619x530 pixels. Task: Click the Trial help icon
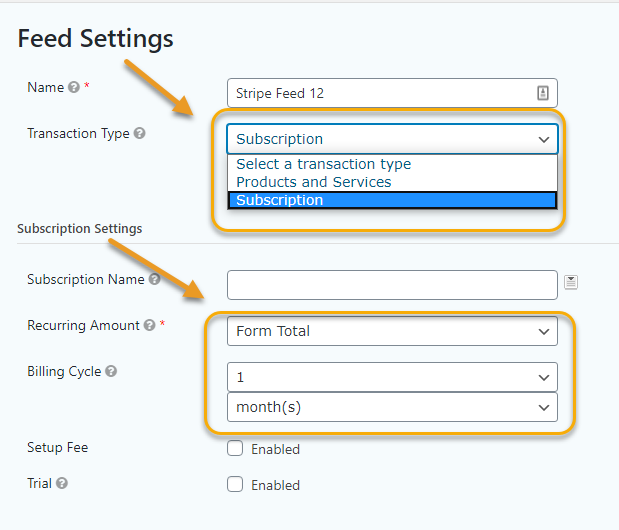(62, 483)
